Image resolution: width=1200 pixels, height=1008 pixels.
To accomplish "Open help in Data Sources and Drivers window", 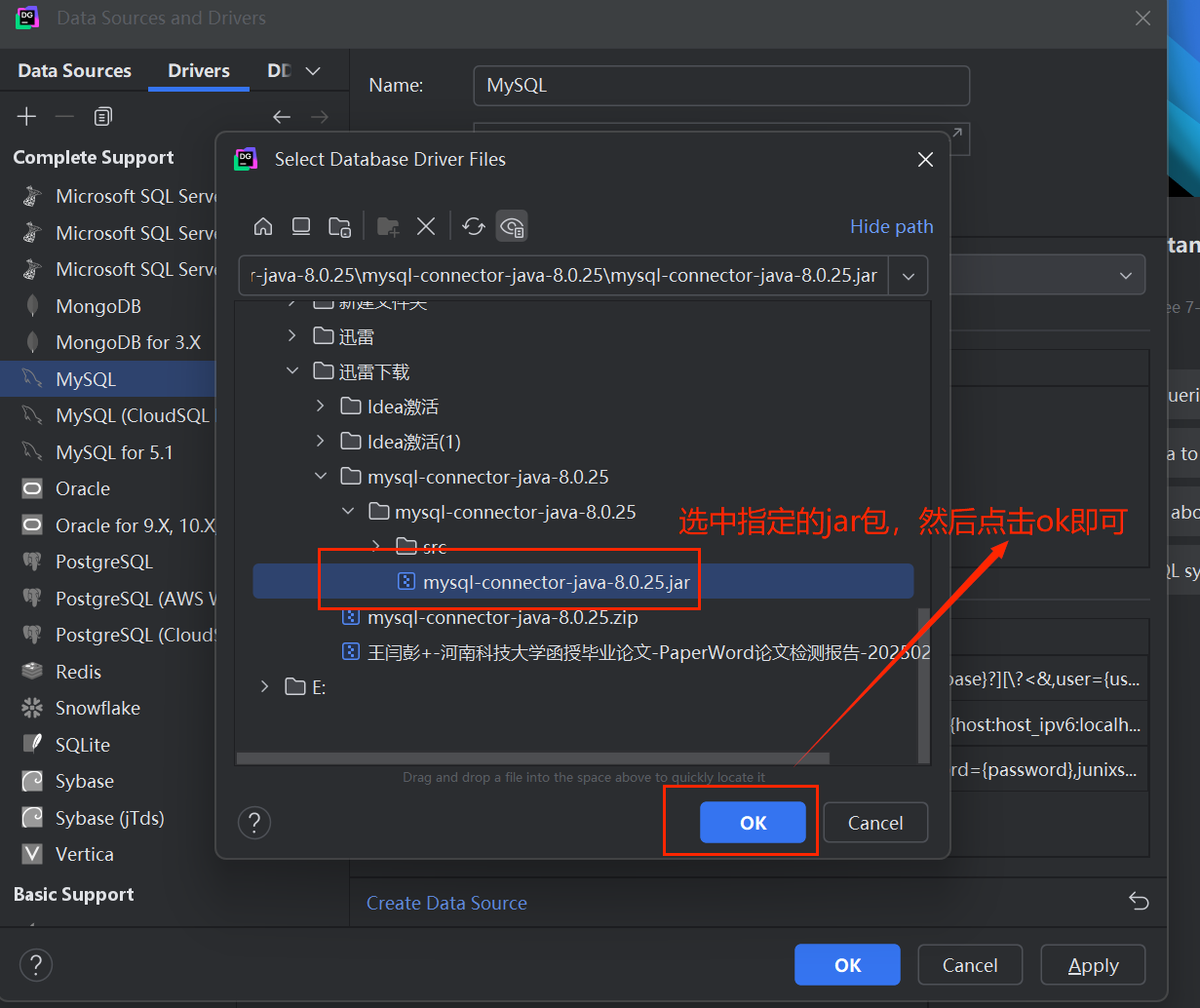I will point(36,965).
